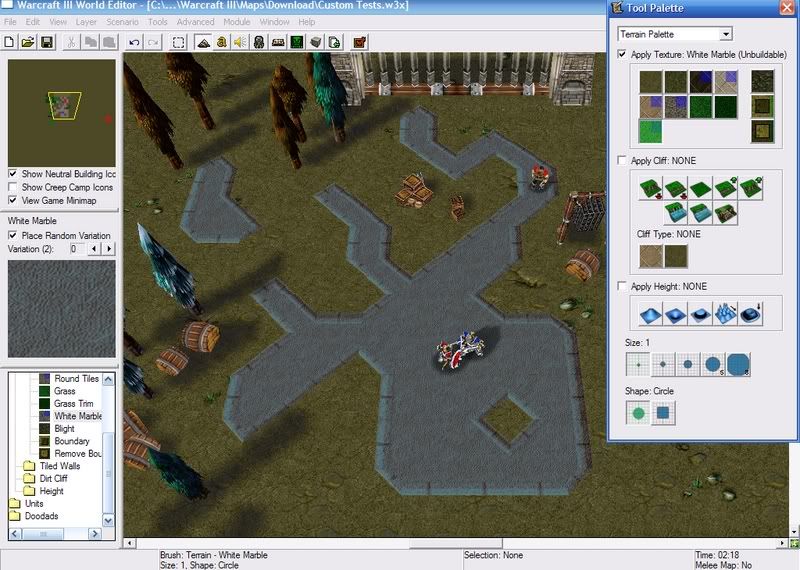Set brush to the third size button
Screen dimensions: 800x570
688,364
